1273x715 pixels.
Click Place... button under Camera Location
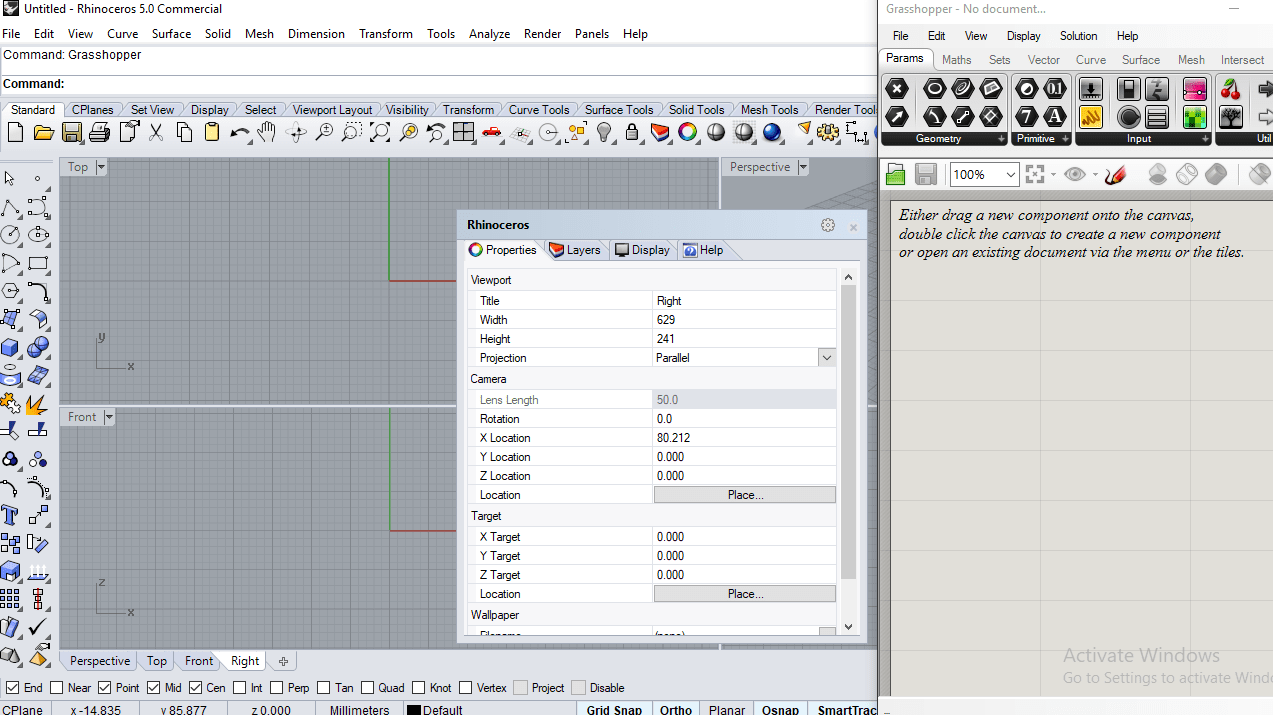(744, 495)
